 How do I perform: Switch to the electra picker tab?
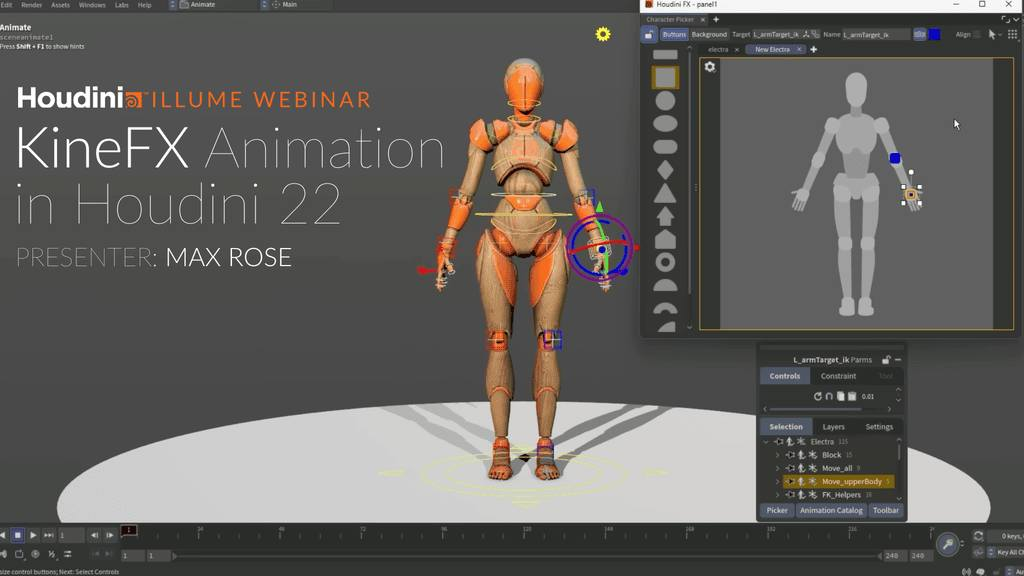pos(718,50)
